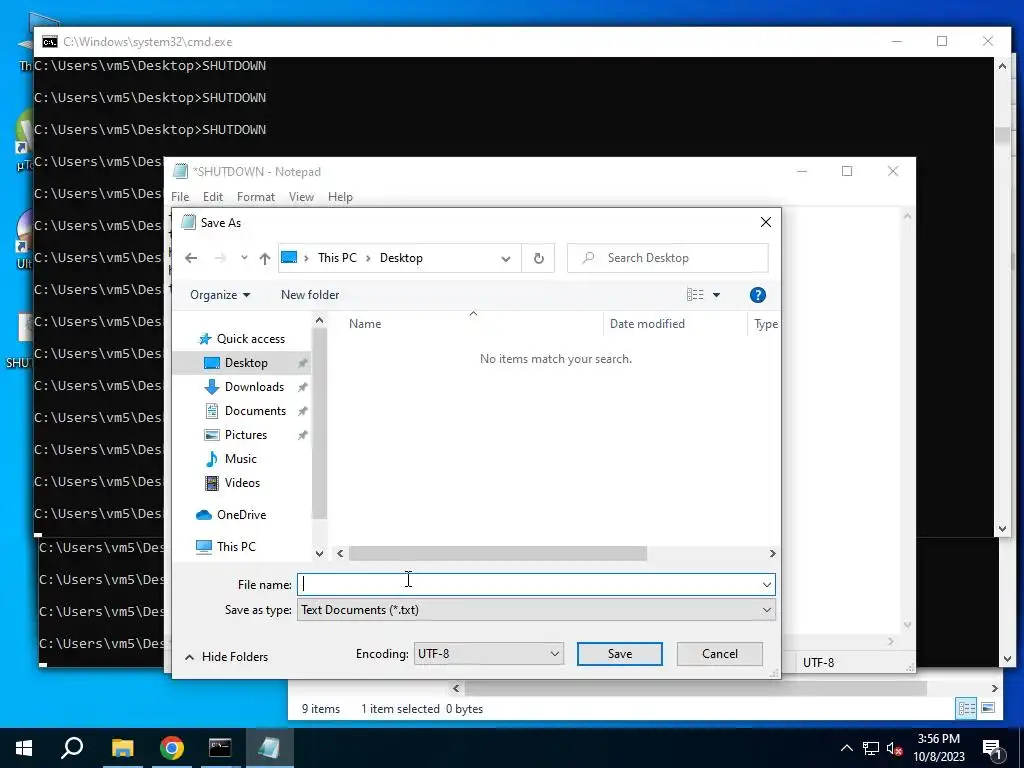Select This PC in the address breadcrumb
Screen dimensions: 1024x768
338,258
